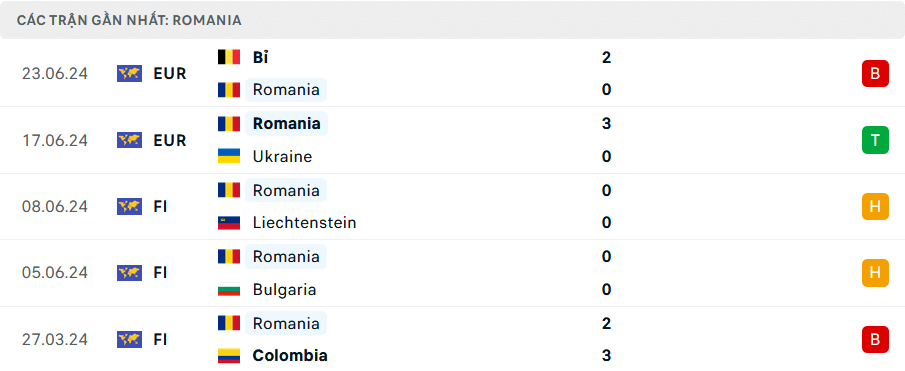
Task: Click the FI competition icon on 27.03.24
Action: [x=129, y=339]
